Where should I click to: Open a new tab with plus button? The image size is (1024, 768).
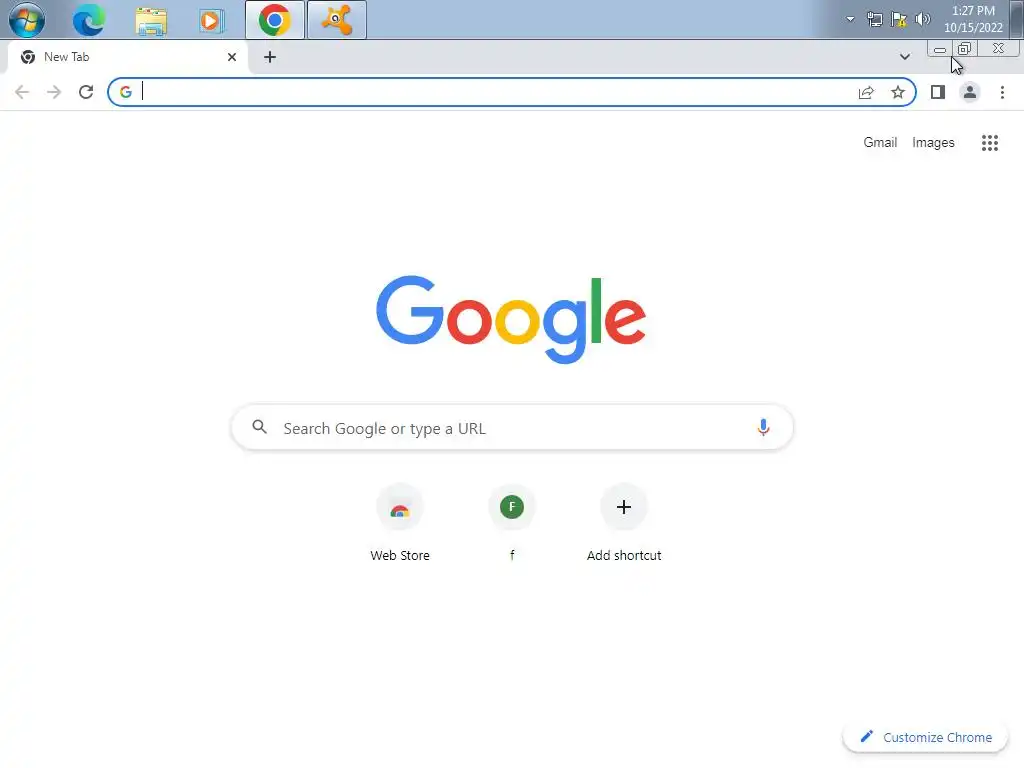point(270,57)
